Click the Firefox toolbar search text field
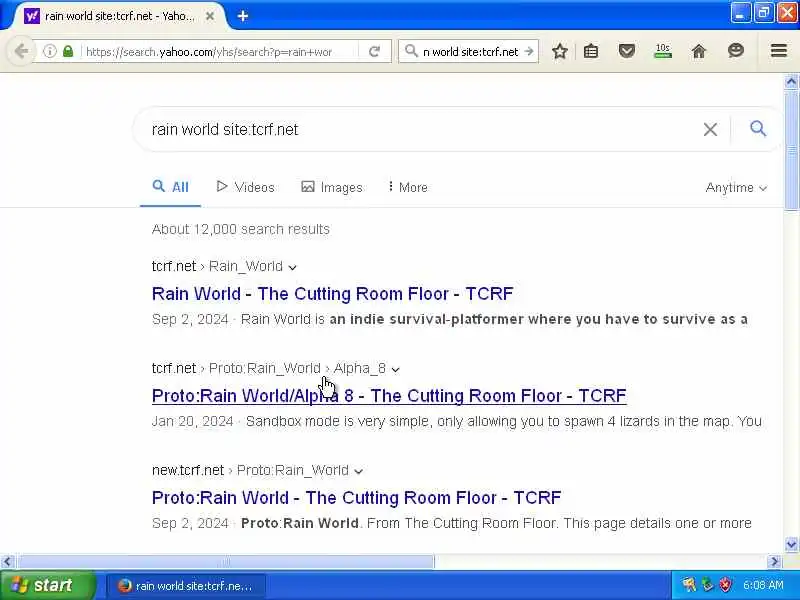This screenshot has height=600, width=800. (470, 52)
